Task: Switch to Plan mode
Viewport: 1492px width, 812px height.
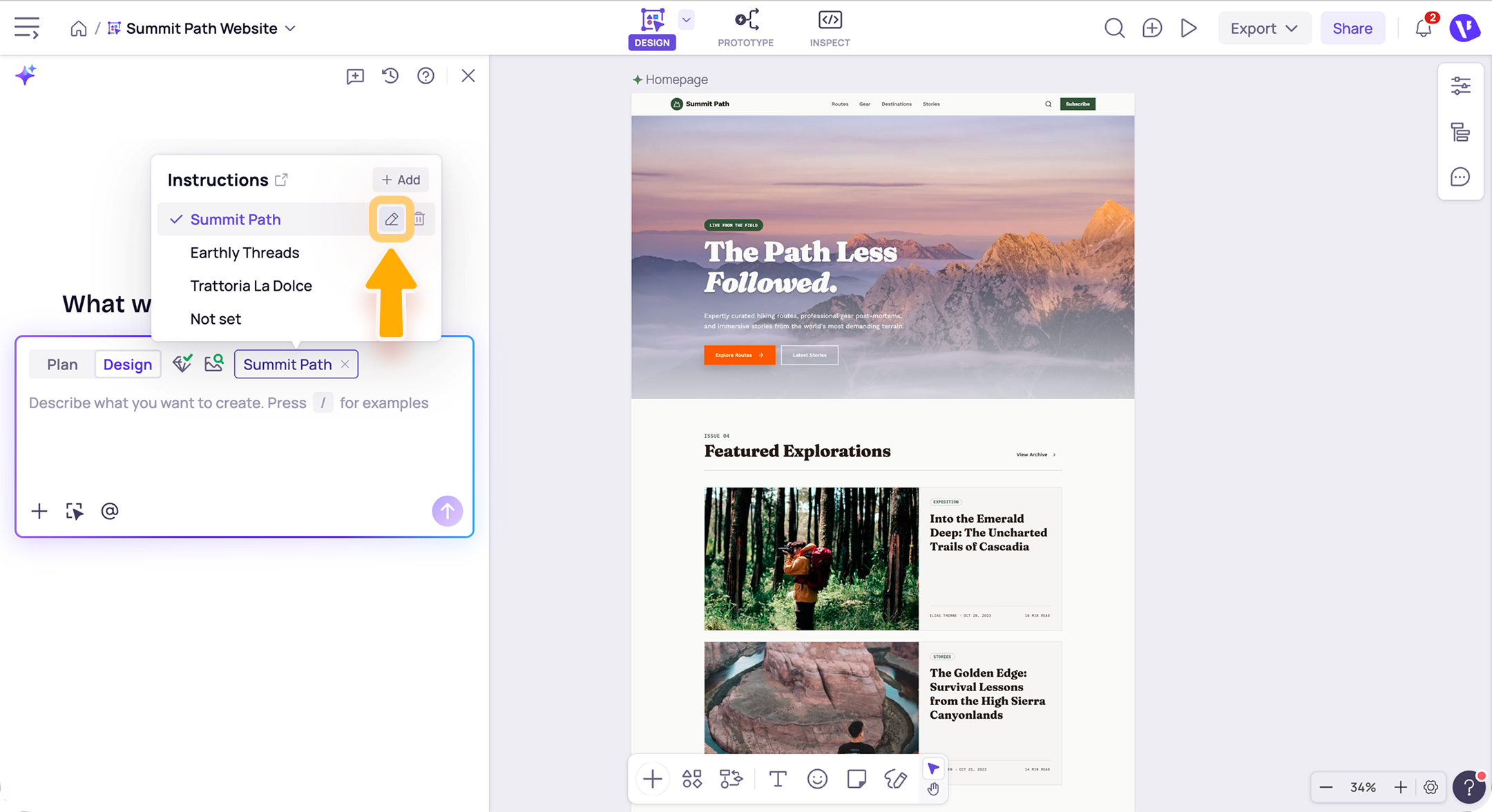Action: (62, 365)
